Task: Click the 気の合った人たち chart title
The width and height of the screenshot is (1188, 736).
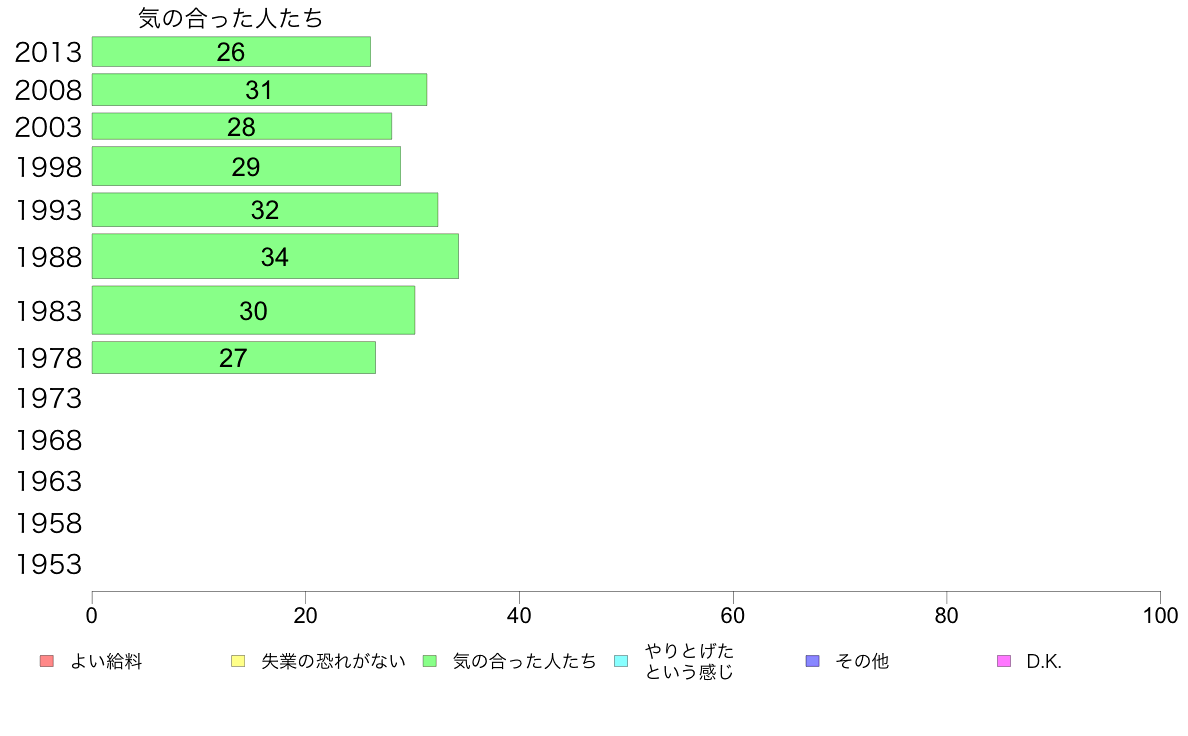Action: 230,18
